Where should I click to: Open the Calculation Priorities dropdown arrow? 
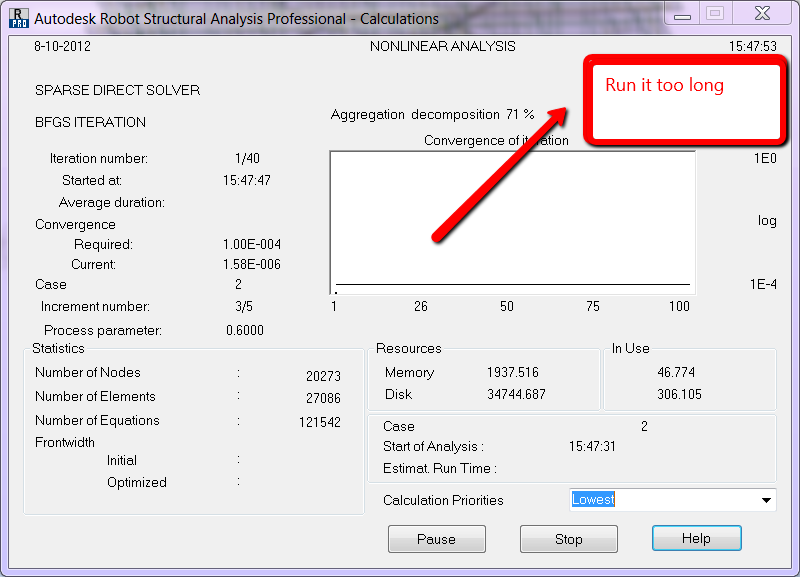coord(766,500)
